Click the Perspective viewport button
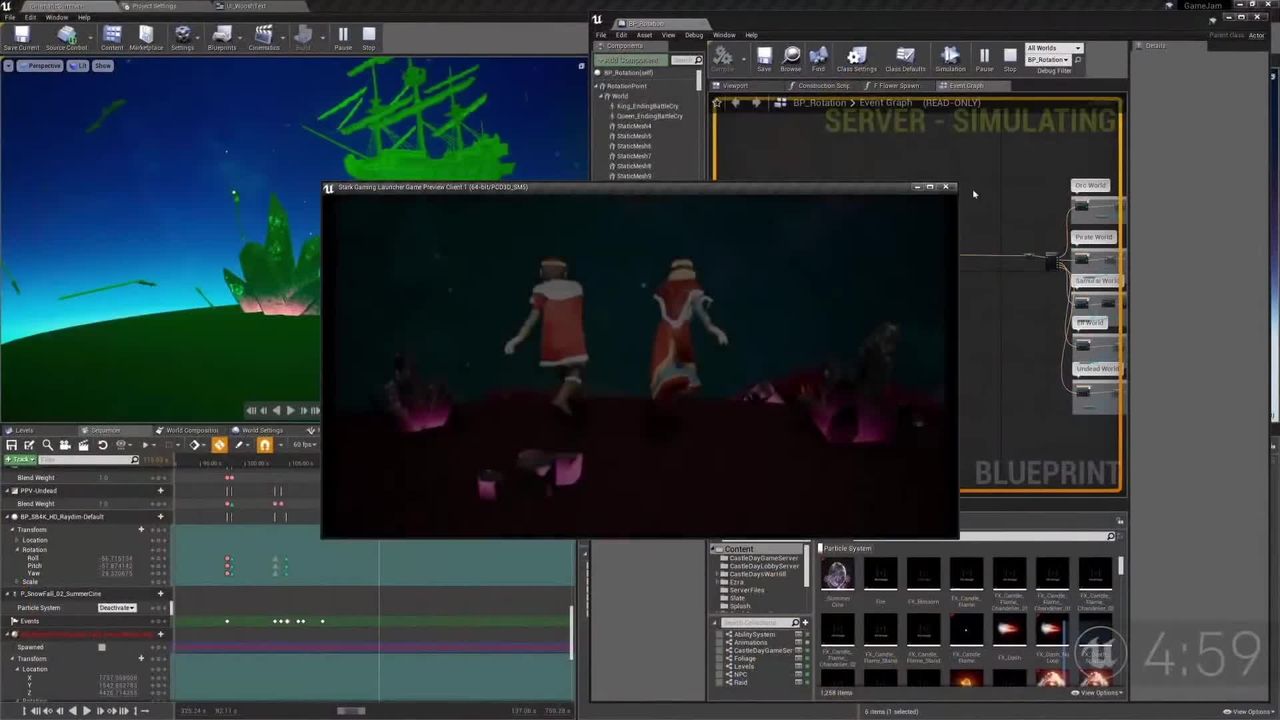Image resolution: width=1280 pixels, height=720 pixels. pyautogui.click(x=40, y=66)
